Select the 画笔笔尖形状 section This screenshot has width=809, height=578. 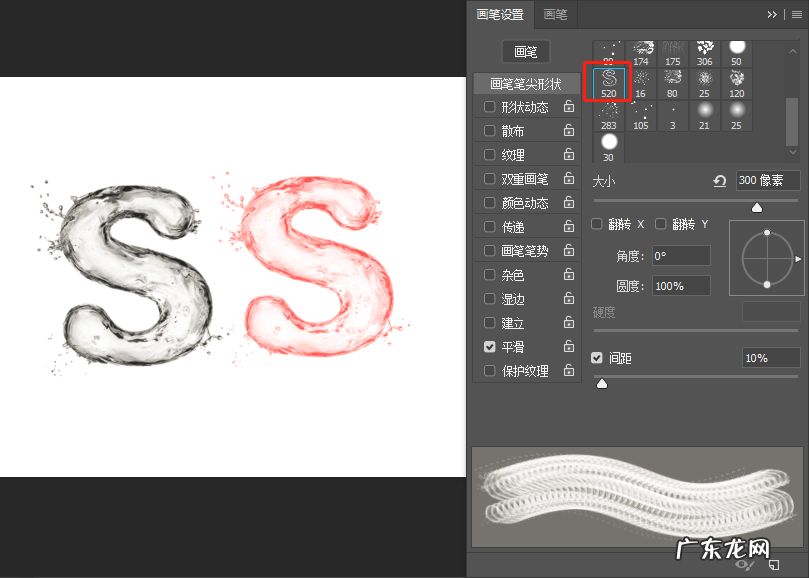point(526,84)
